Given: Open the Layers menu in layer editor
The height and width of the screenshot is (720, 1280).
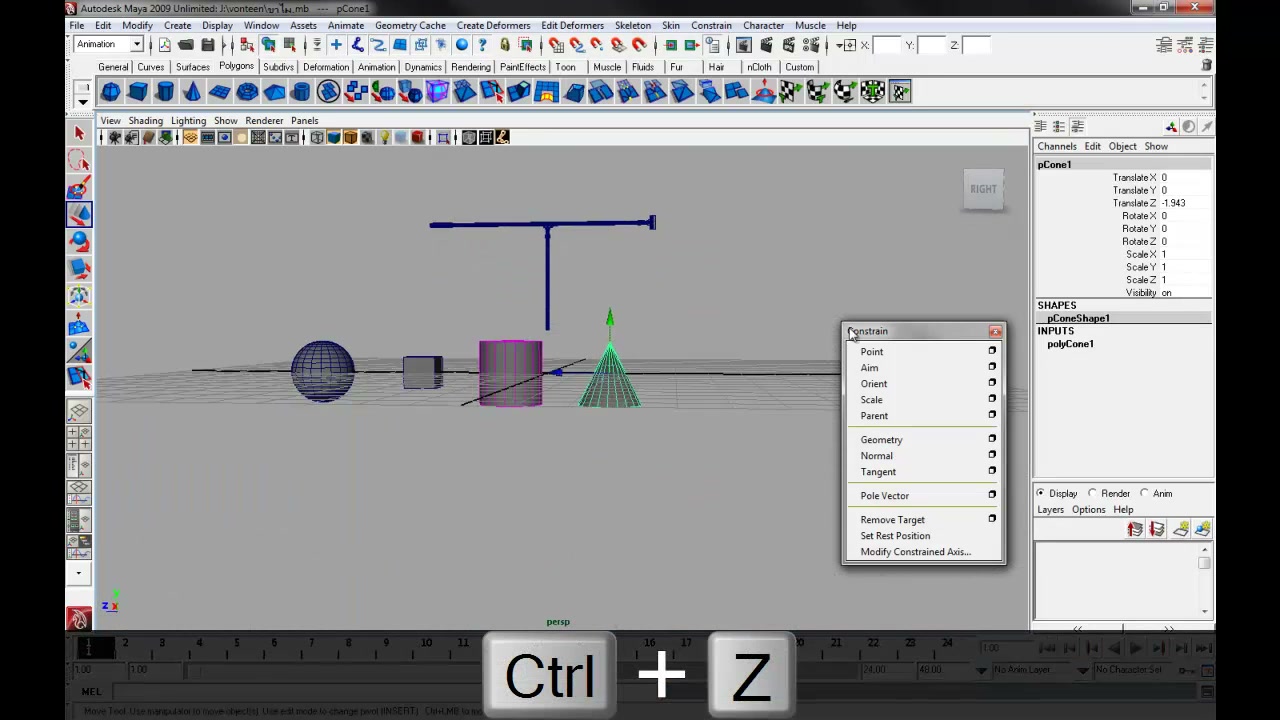Looking at the screenshot, I should [1050, 509].
